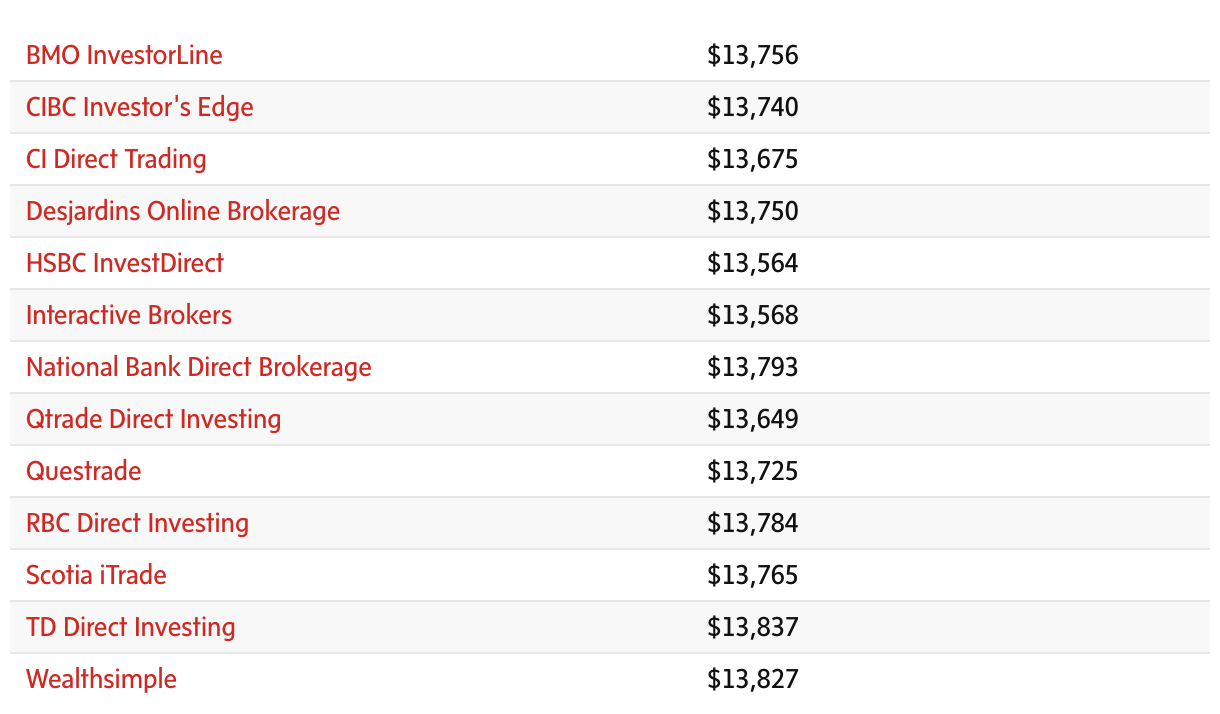The image size is (1220, 714).
Task: Click the CIBC Investor's Edge link
Action: [x=140, y=107]
